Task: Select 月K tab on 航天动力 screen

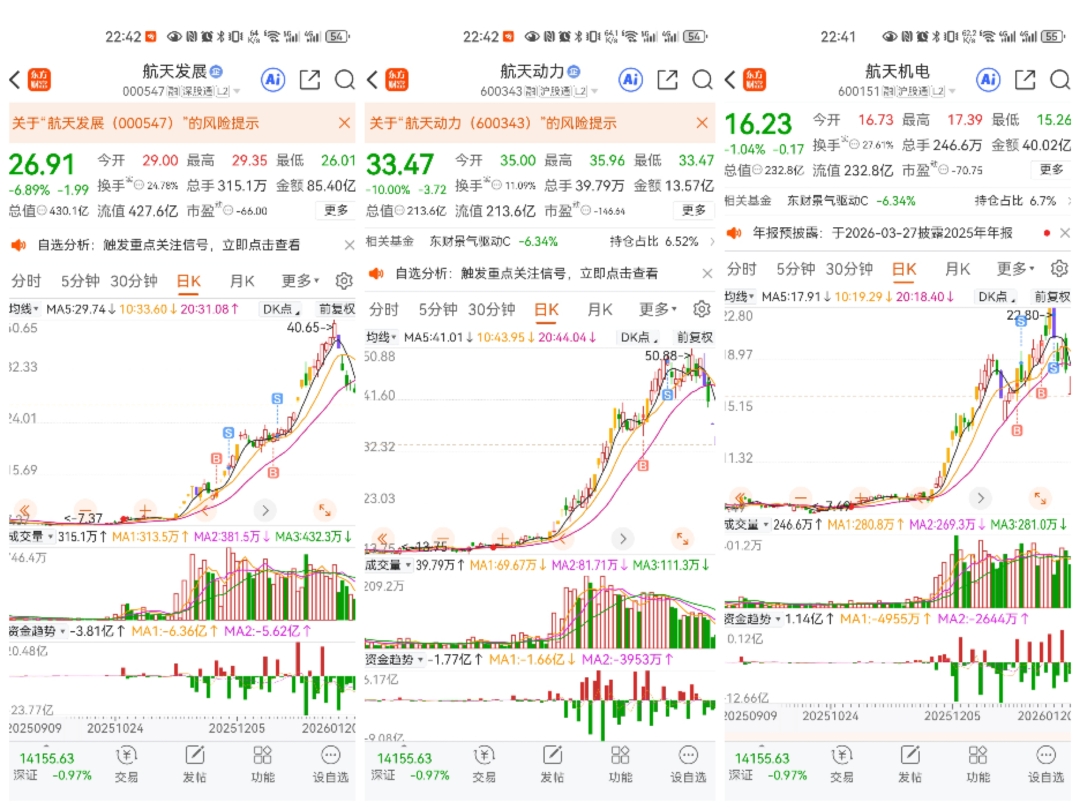Action: 599,309
